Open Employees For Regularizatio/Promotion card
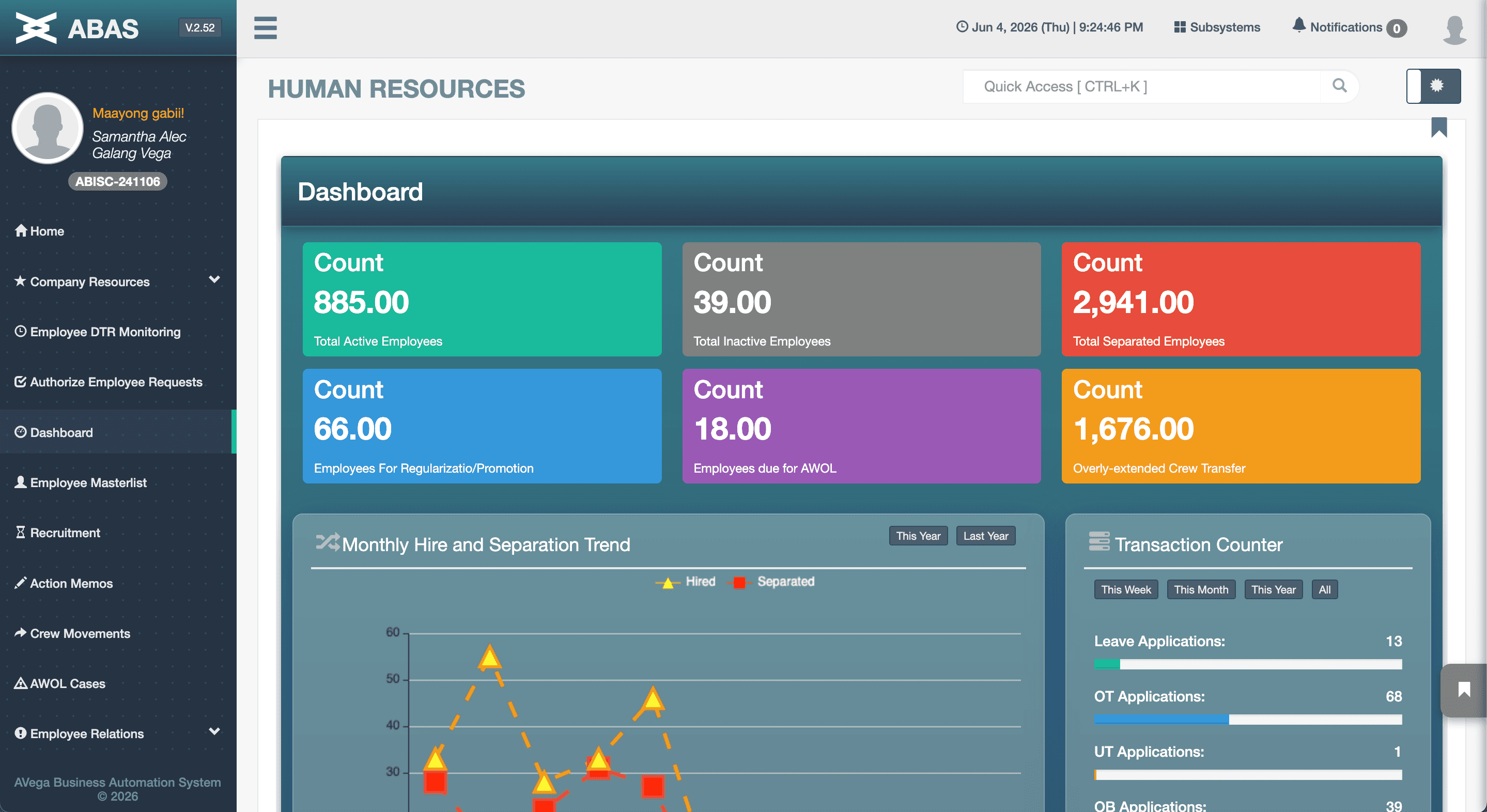1487x812 pixels. [482, 426]
